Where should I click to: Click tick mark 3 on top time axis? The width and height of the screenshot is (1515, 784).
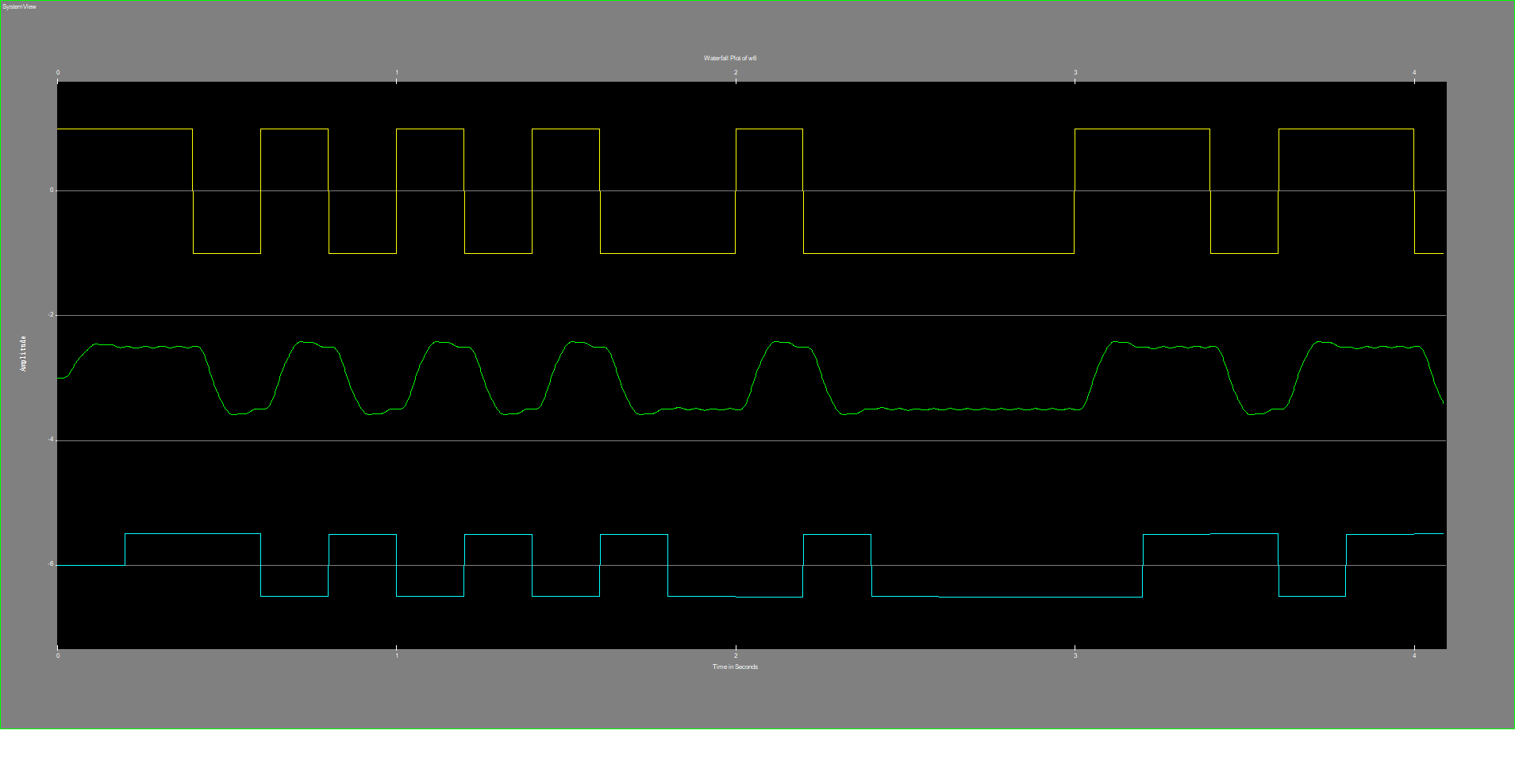pyautogui.click(x=1075, y=73)
